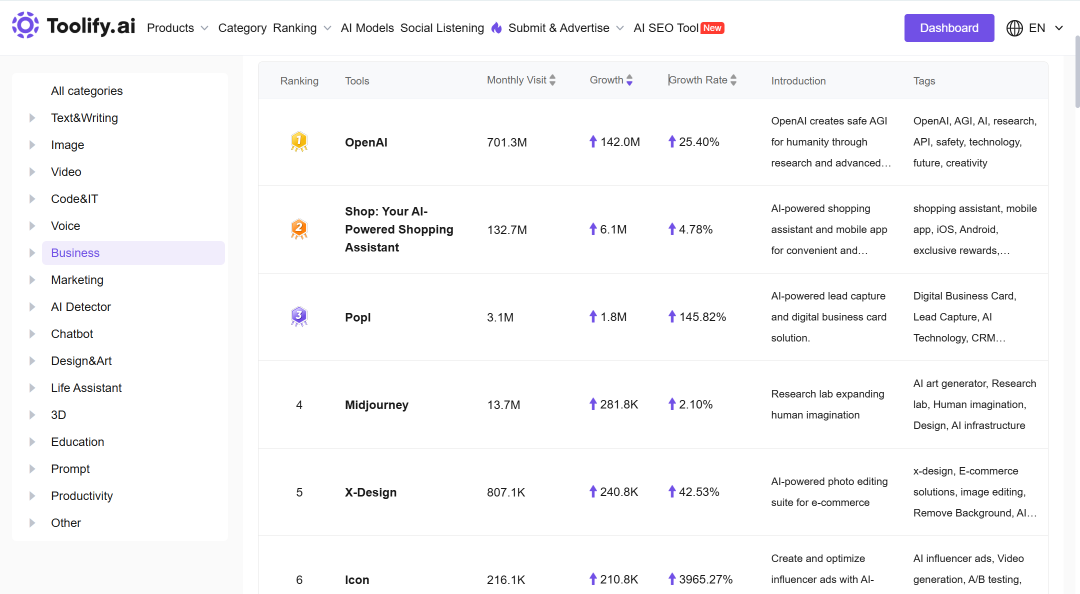Click Midjourney's tags text
This screenshot has height=594, width=1080.
click(x=975, y=404)
